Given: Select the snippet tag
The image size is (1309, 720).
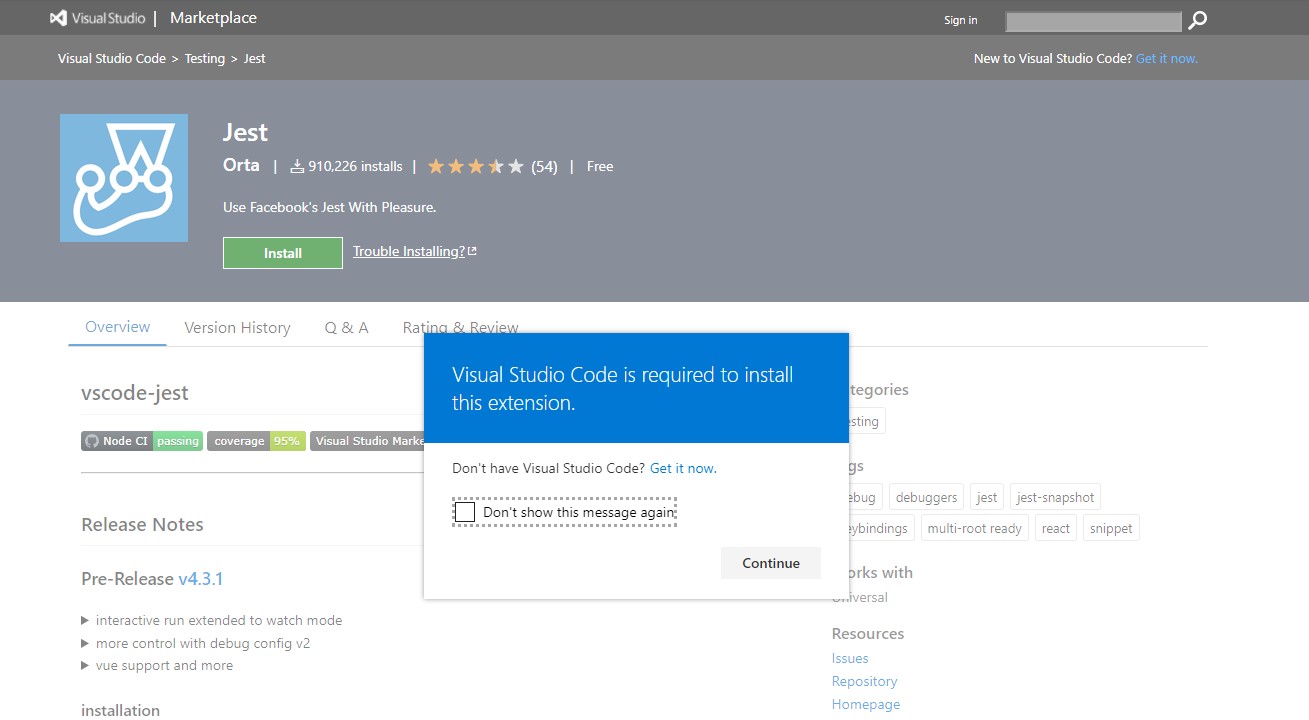Looking at the screenshot, I should [x=1111, y=528].
